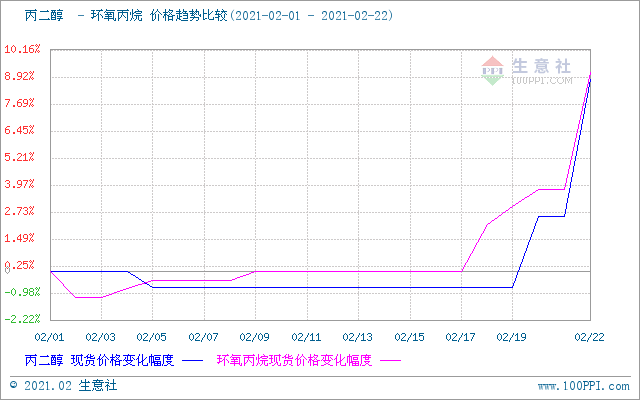Click the 02/22 x-axis date
Screen dimensions: 640x400
[589, 337]
